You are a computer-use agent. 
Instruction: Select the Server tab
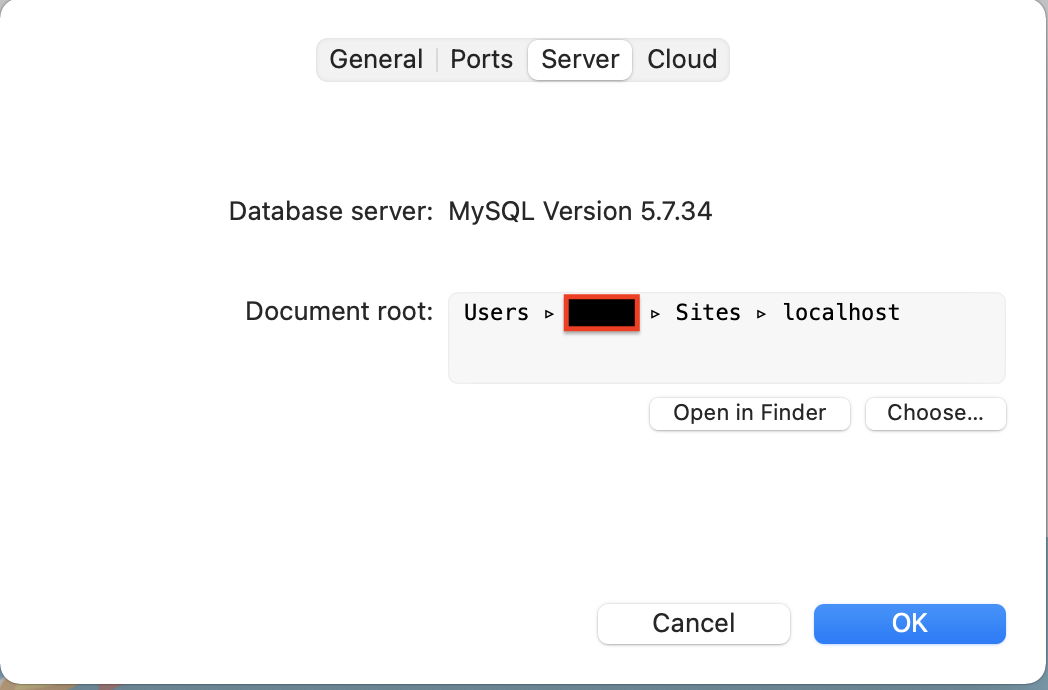pos(580,60)
